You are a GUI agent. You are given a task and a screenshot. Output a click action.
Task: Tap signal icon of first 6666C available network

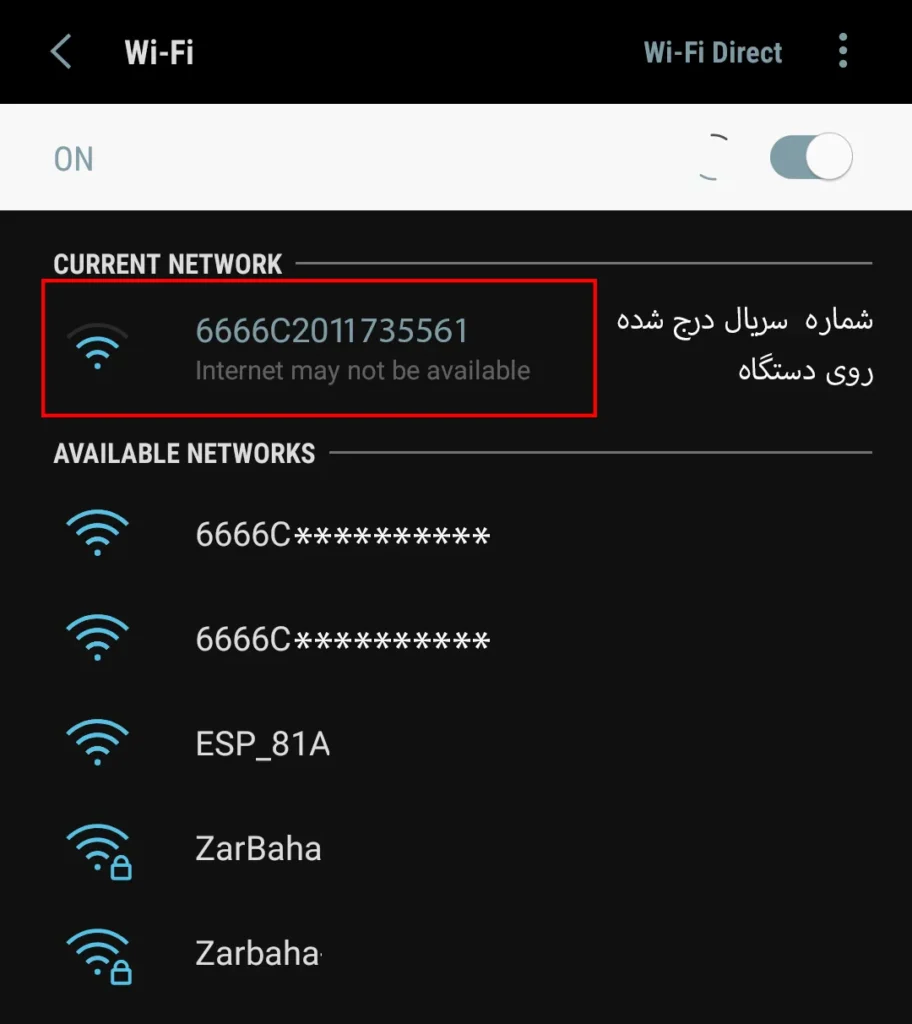click(x=97, y=533)
